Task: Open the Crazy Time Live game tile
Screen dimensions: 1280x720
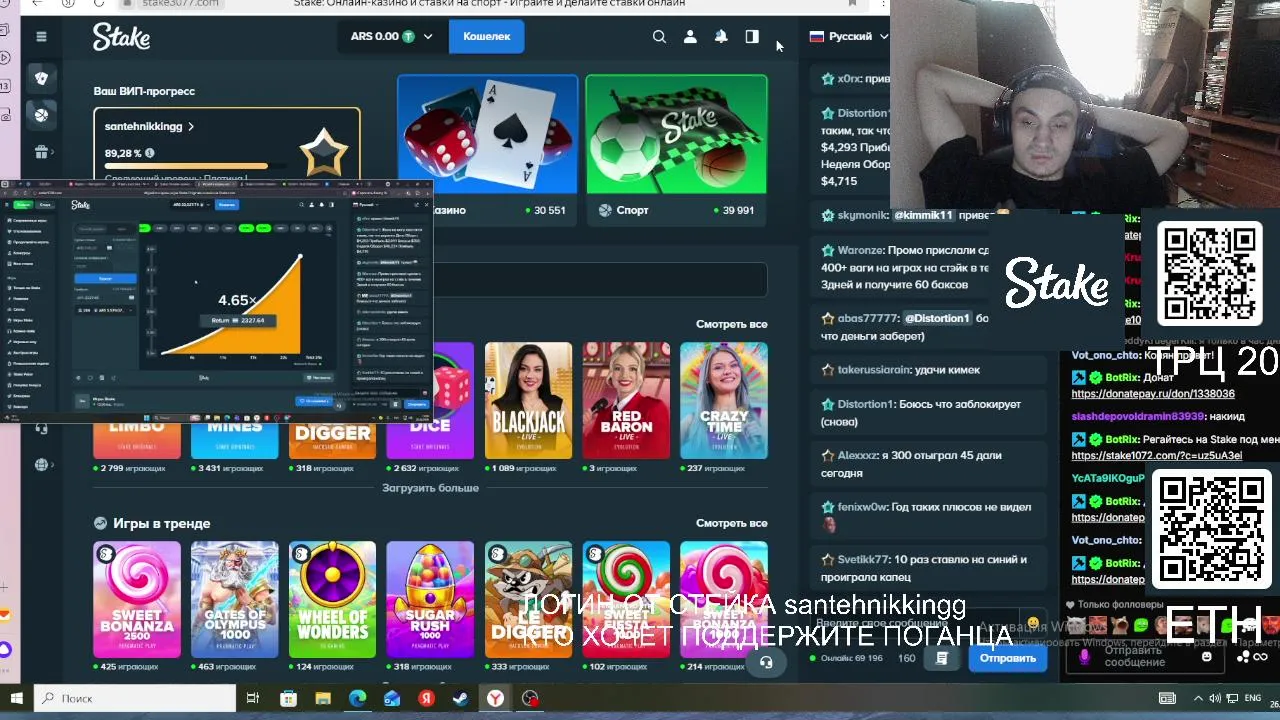Action: tap(724, 401)
